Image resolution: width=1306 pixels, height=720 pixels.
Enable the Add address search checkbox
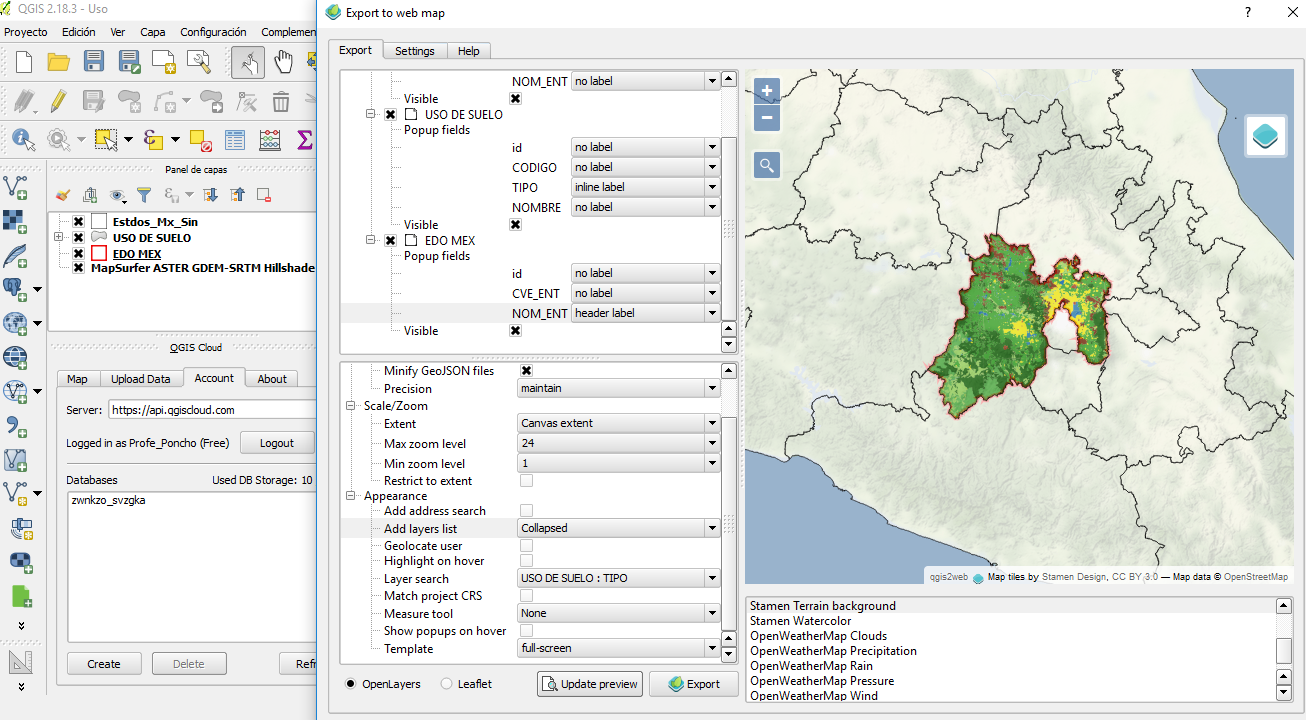pos(527,511)
